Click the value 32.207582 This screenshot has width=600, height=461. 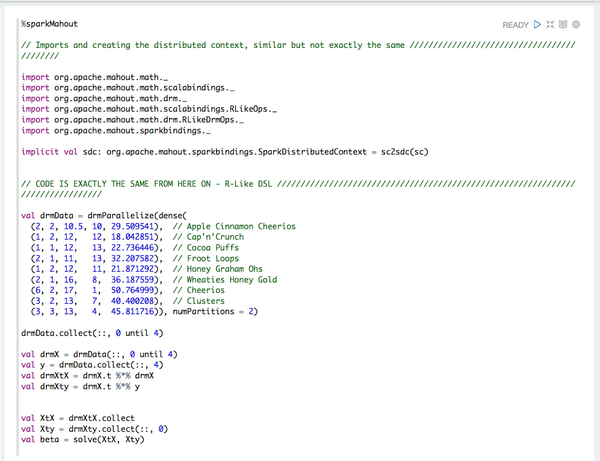(x=132, y=259)
